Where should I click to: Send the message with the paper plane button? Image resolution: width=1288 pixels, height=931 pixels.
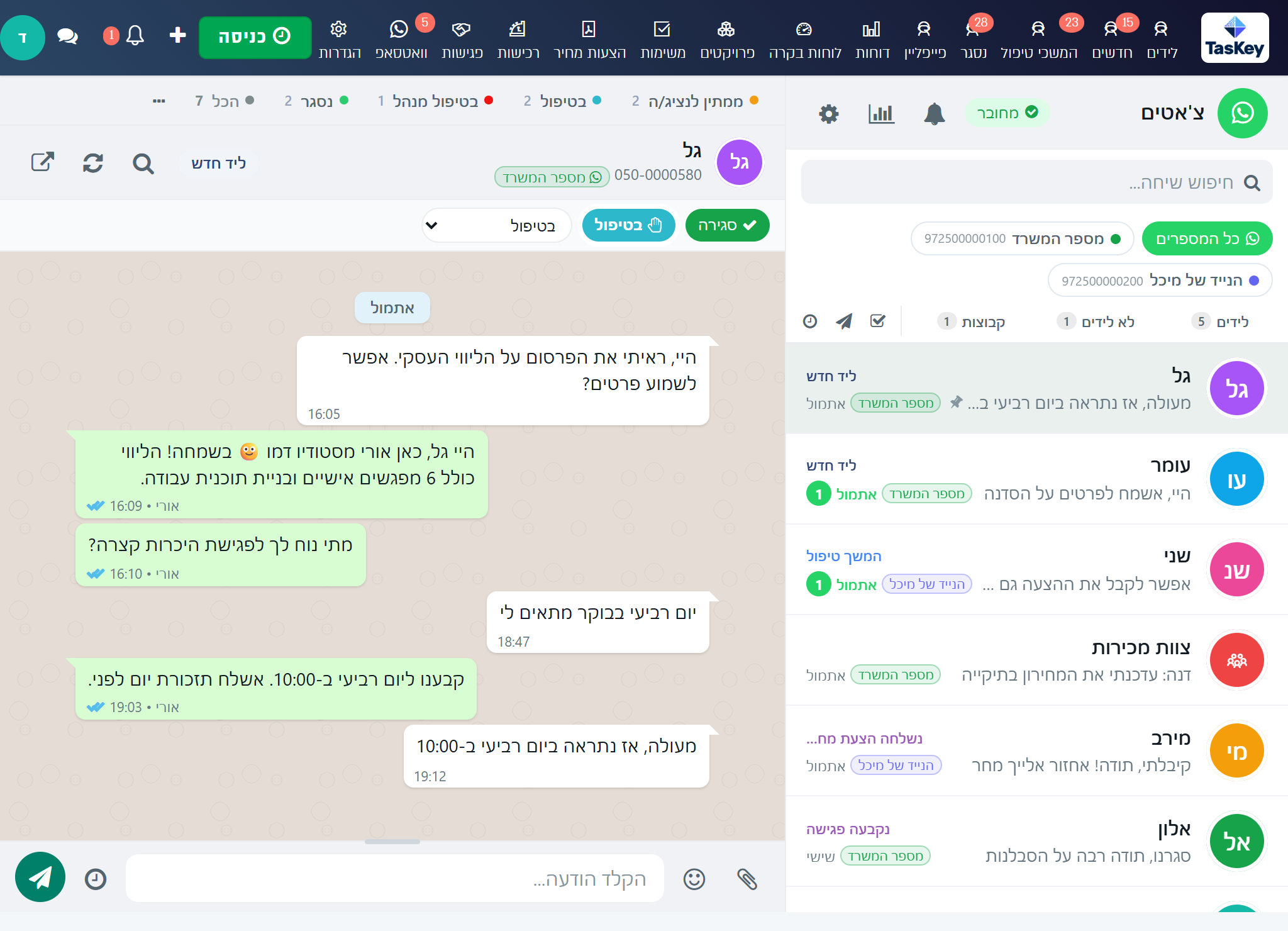point(40,877)
